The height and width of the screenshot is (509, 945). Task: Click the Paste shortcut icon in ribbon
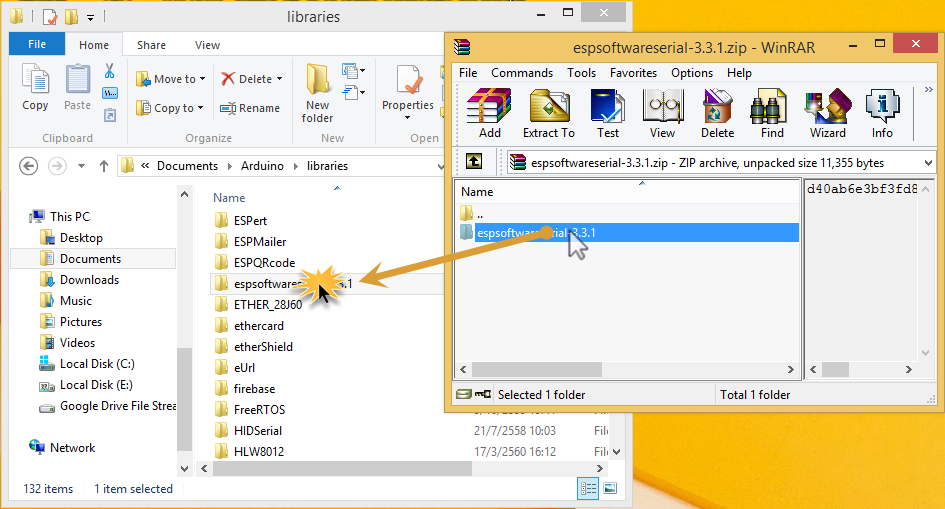[x=110, y=114]
